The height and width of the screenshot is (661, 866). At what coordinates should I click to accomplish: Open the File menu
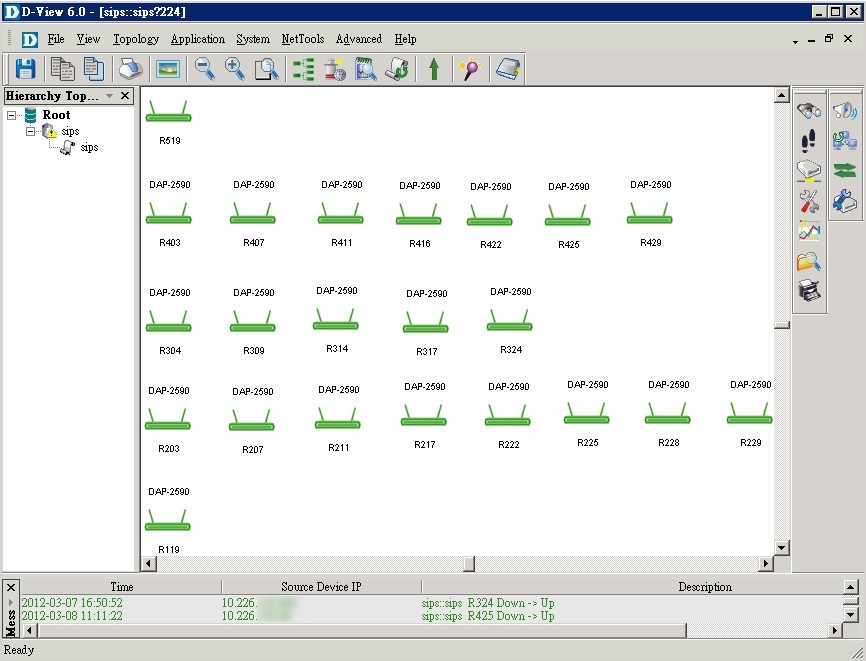click(56, 39)
